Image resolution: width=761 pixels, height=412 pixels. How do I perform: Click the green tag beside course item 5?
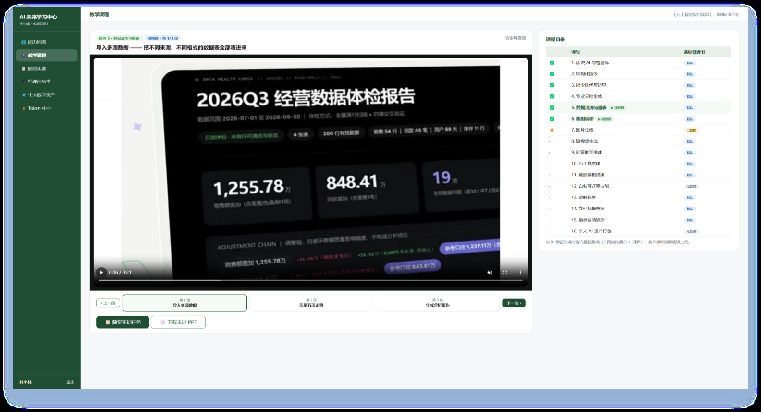coord(618,108)
